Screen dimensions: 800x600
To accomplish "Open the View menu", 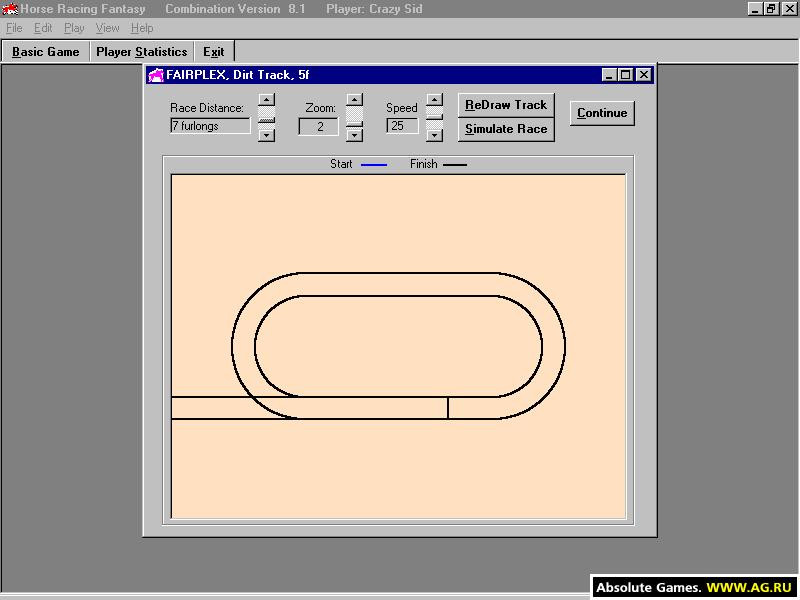I will [107, 28].
